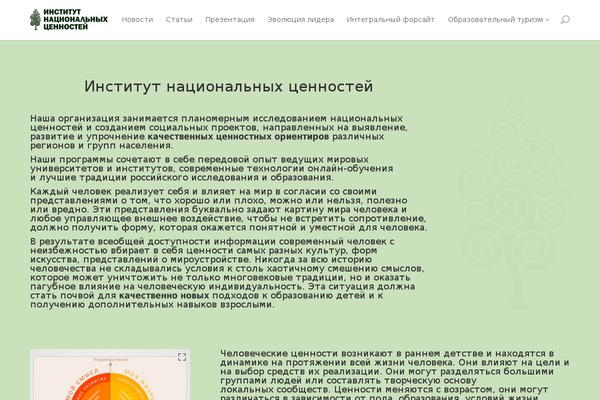Click bold text качественно новых
Image resolution: width=600 pixels, height=400 pixels.
click(164, 296)
